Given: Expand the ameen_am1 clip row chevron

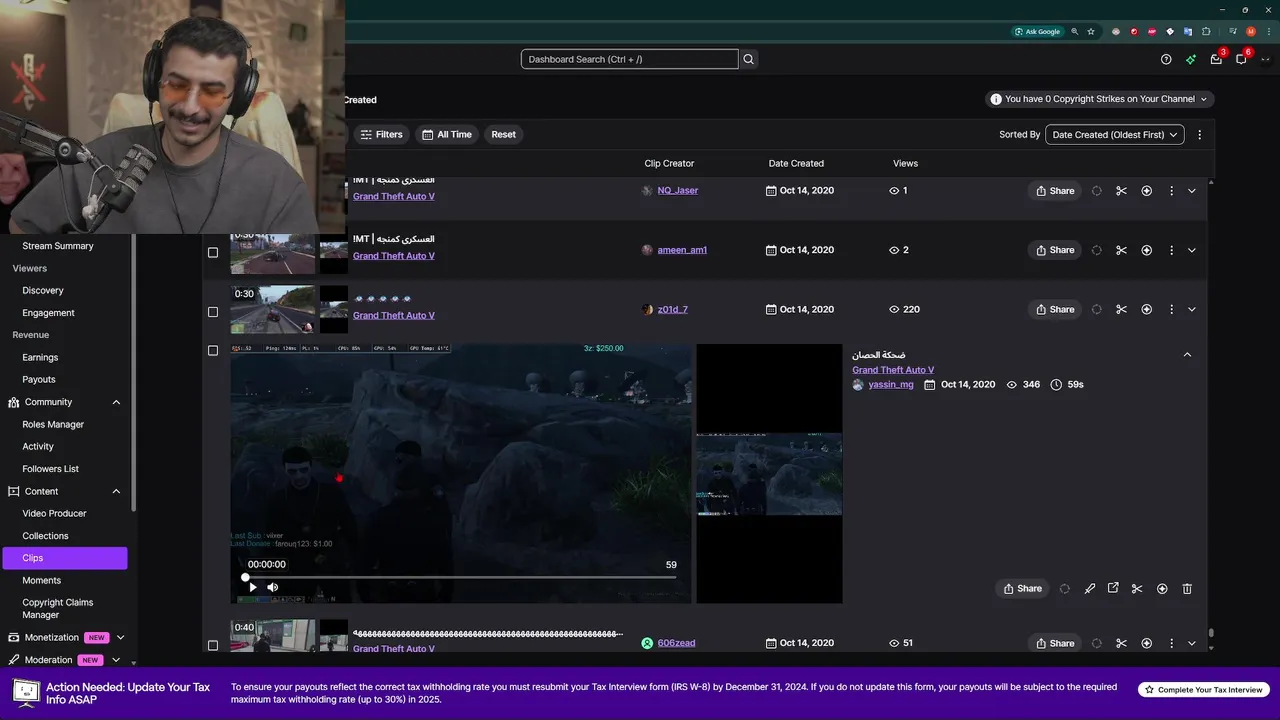Looking at the screenshot, I should pyautogui.click(x=1191, y=250).
